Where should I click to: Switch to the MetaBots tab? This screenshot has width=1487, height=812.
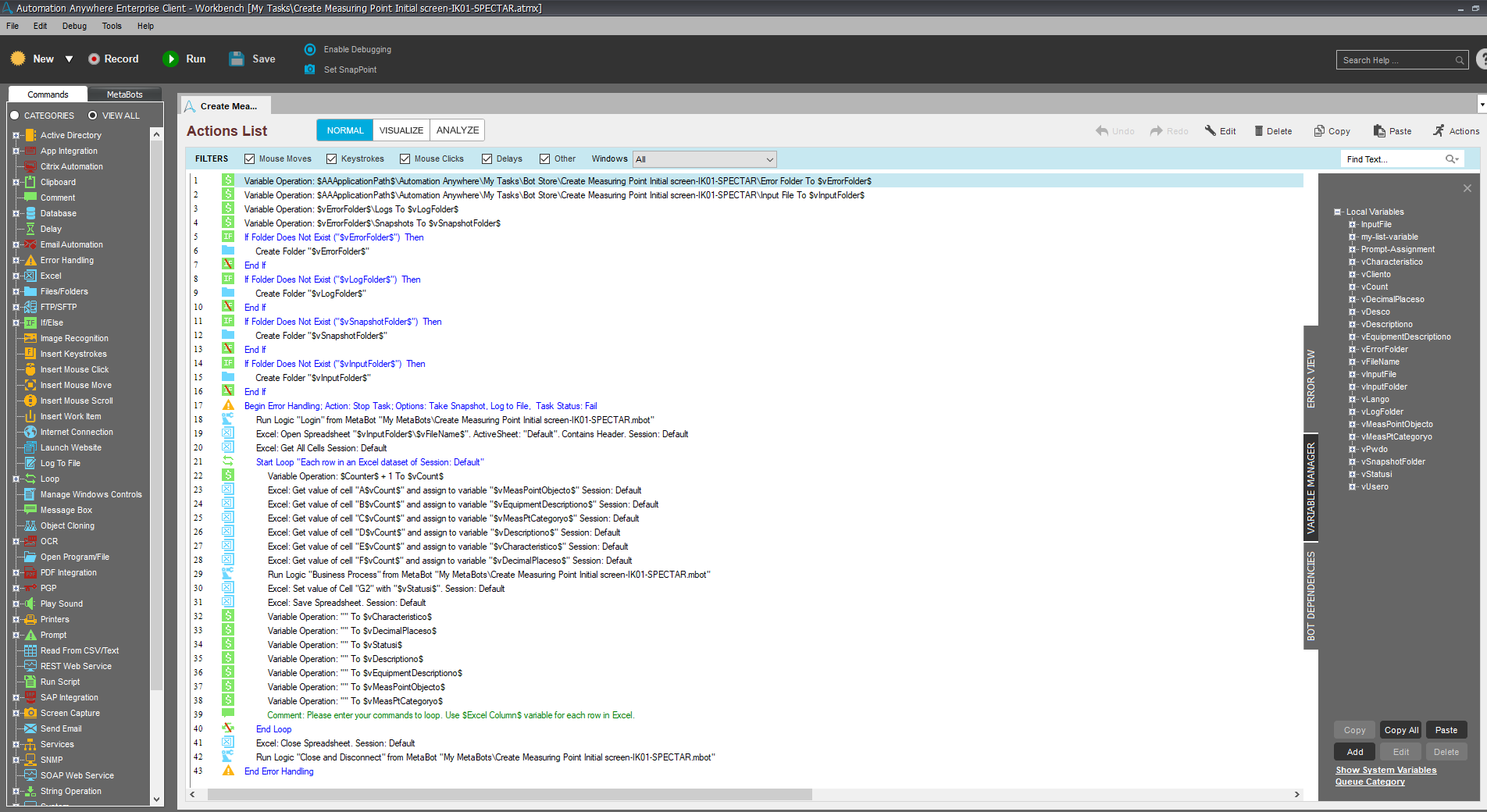click(x=124, y=94)
